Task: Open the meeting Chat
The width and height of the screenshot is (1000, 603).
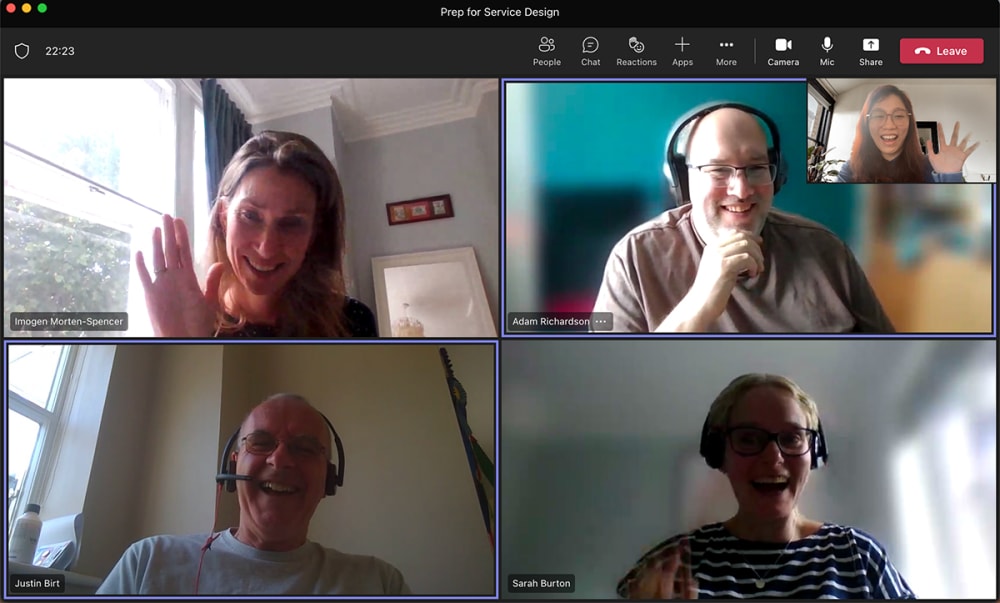Action: pyautogui.click(x=590, y=50)
